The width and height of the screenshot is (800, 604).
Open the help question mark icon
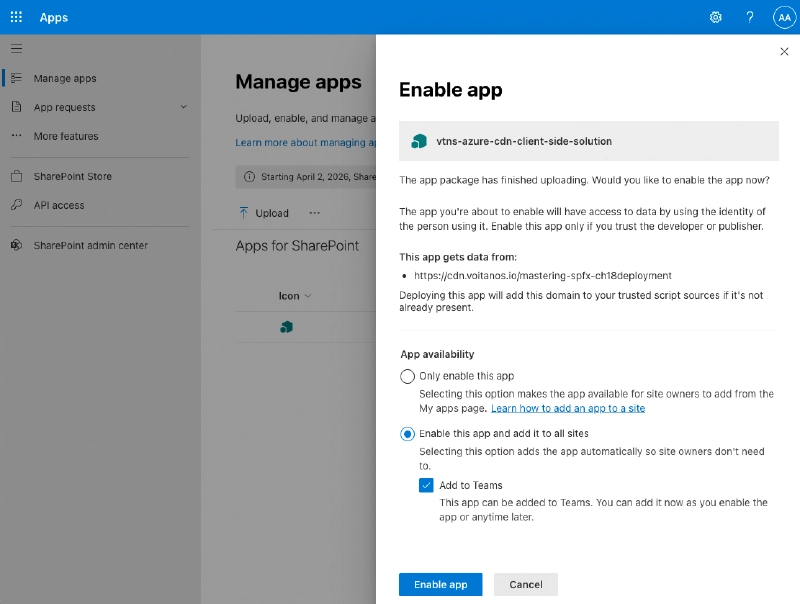749,17
